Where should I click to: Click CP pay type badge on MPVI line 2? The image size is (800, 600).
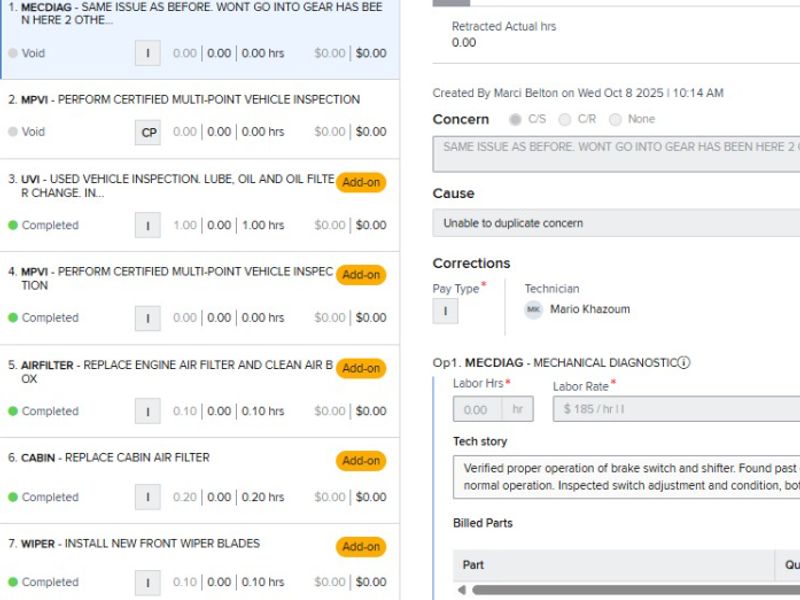(148, 132)
